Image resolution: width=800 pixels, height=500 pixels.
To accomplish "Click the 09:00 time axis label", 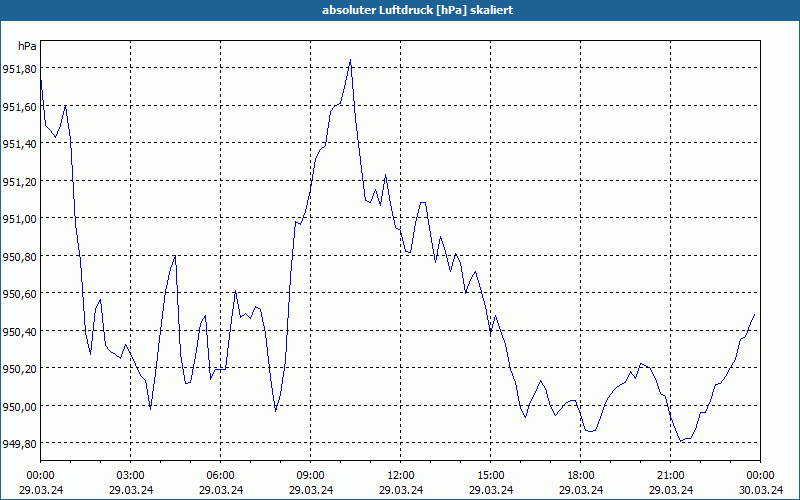I will (x=310, y=476).
